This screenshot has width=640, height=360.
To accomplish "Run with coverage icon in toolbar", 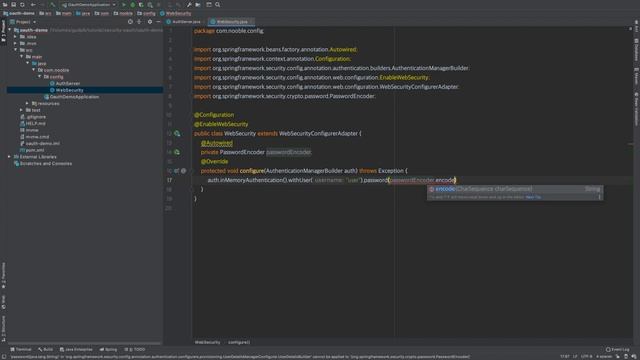I will click(x=141, y=4).
